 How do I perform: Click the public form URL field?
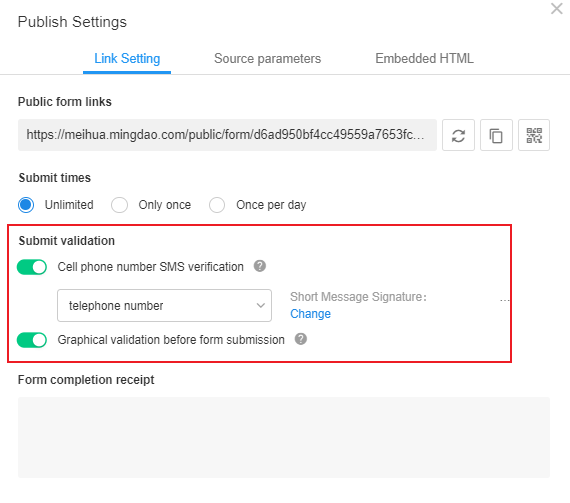point(227,135)
